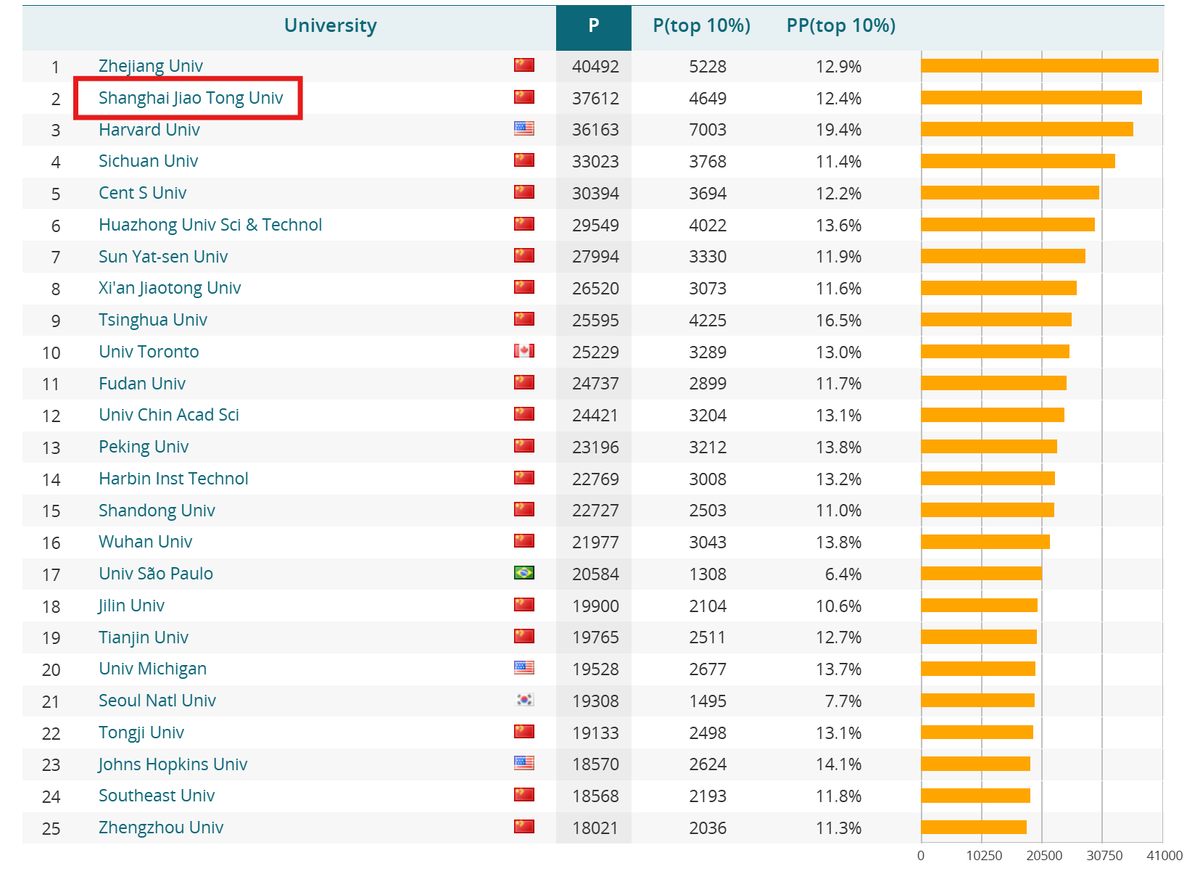Click the China flag beside Wuhan Univ
1200x879 pixels.
click(x=524, y=541)
